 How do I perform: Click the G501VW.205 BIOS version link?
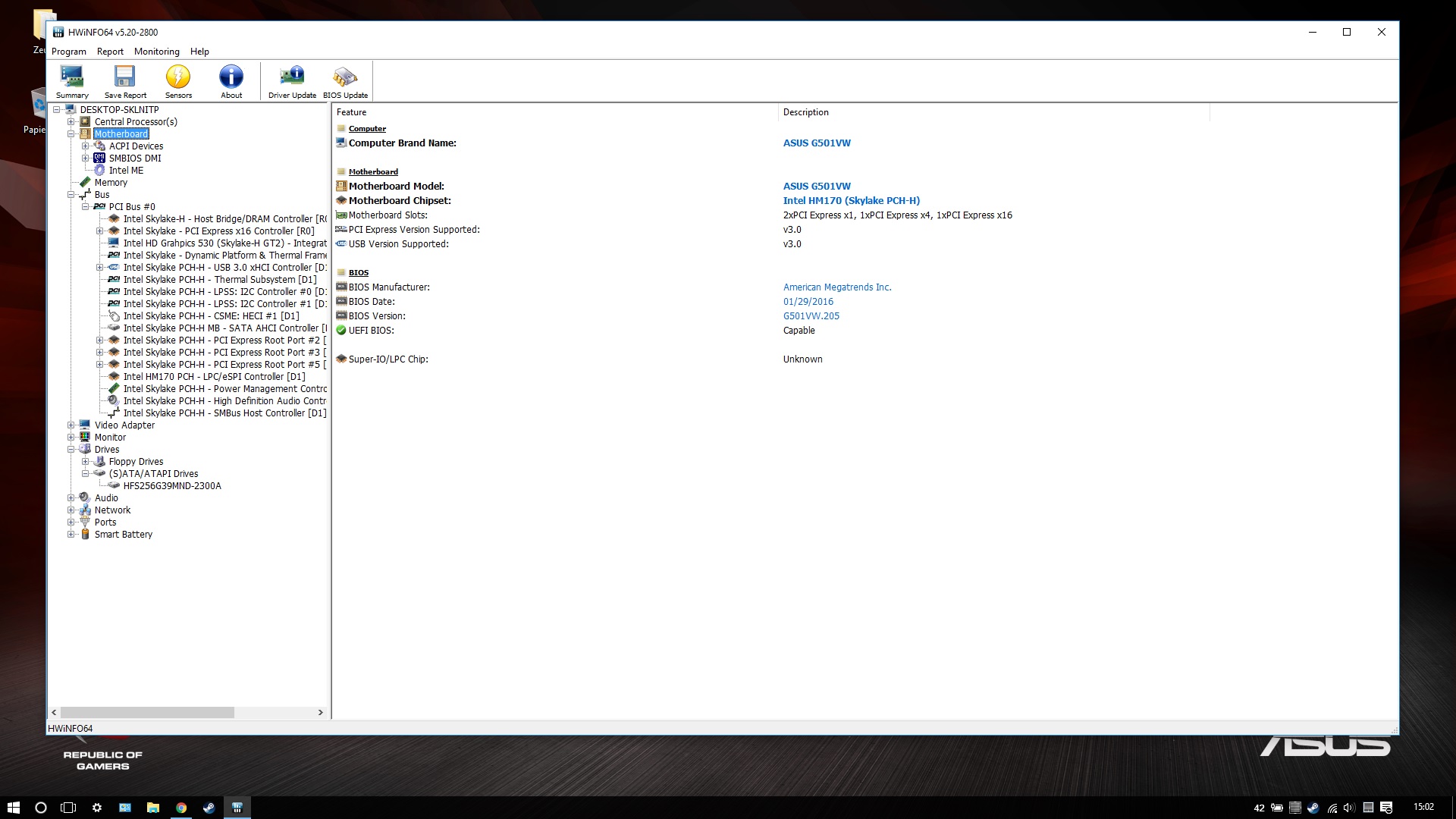click(x=811, y=316)
